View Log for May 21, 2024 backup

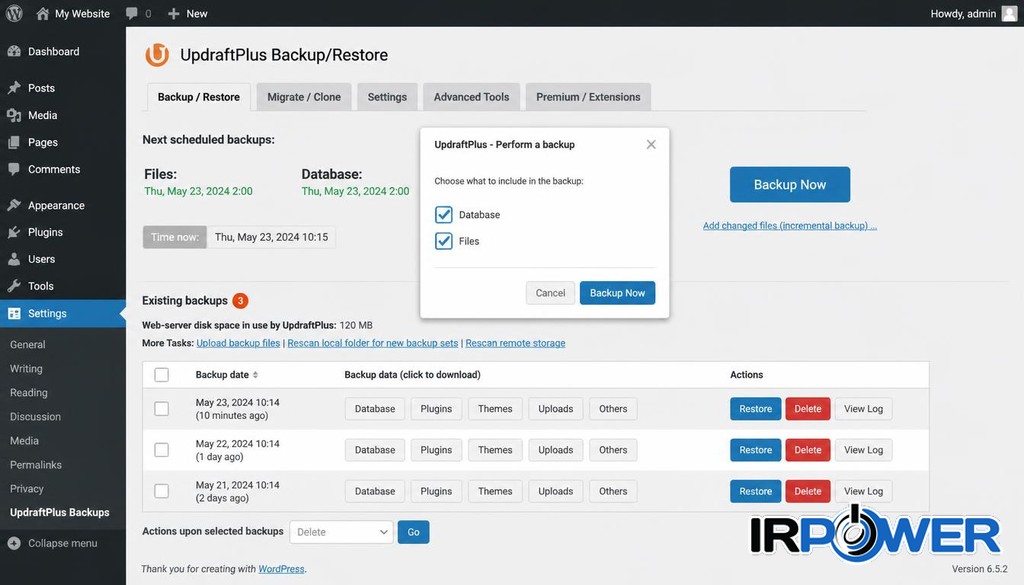pyautogui.click(x=863, y=491)
